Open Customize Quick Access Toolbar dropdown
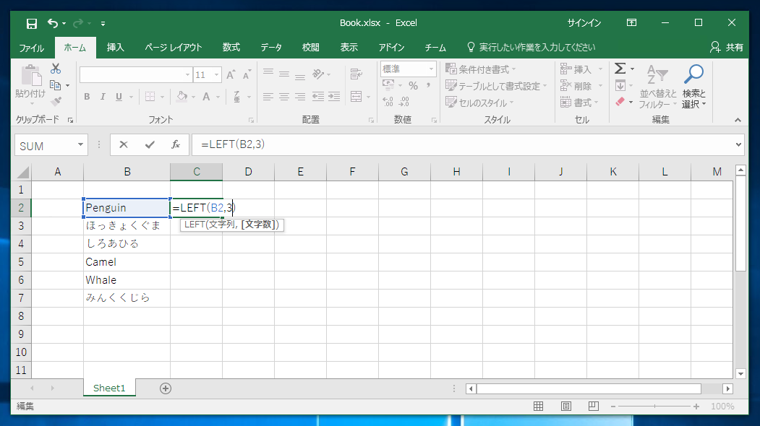 pos(103,23)
